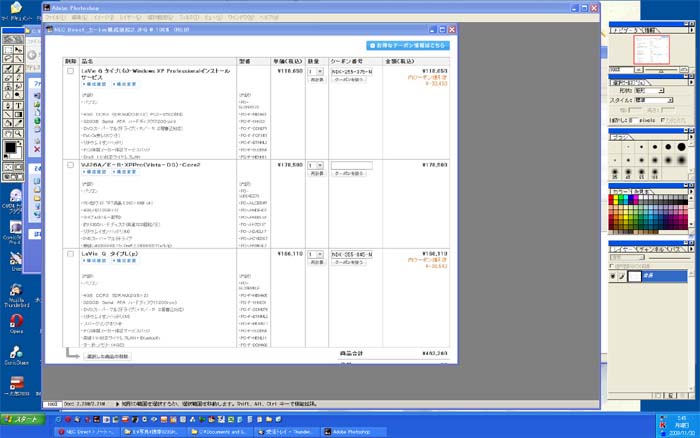Open Mozilla Thunderbird desktop icon
Image resolution: width=700 pixels, height=438 pixels.
(x=17, y=296)
